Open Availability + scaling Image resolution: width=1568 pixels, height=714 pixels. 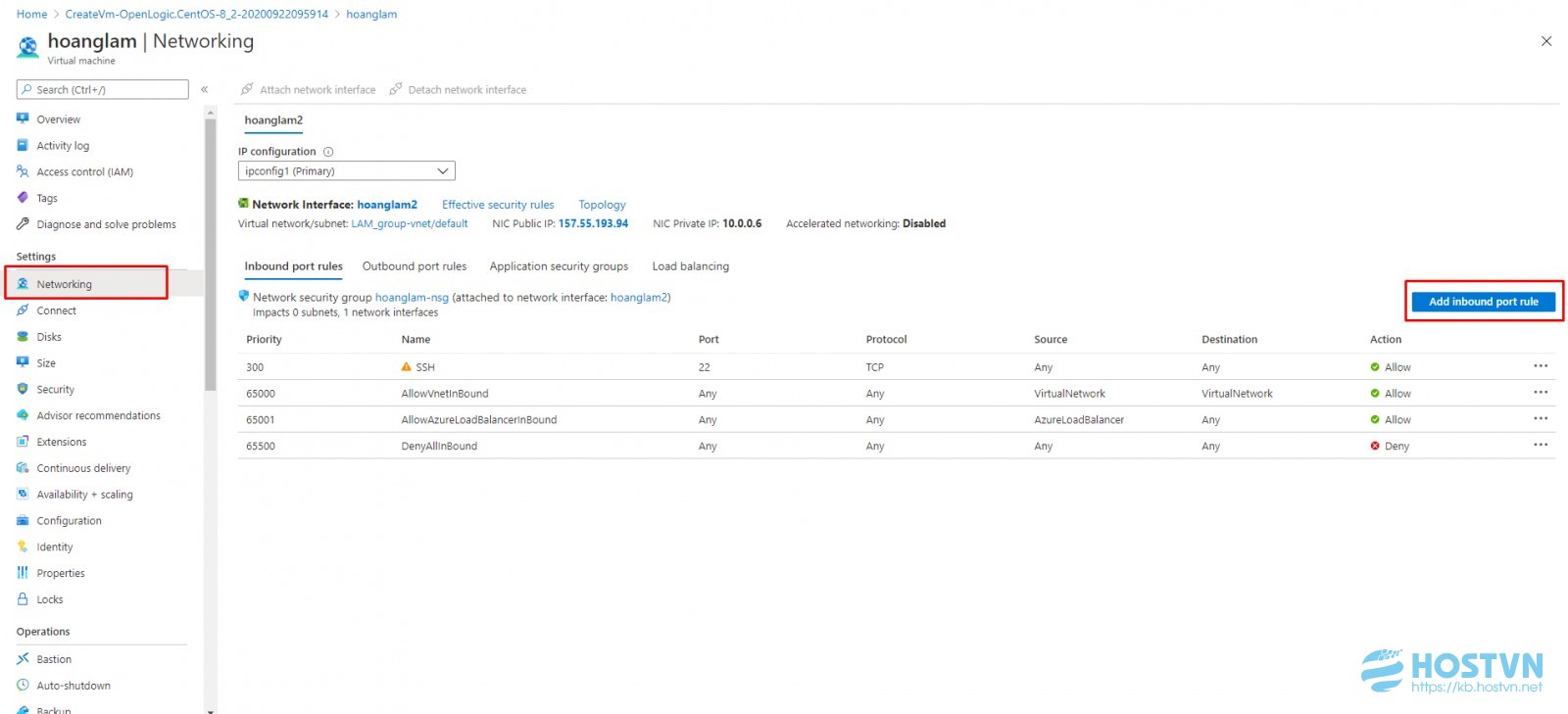coord(84,496)
